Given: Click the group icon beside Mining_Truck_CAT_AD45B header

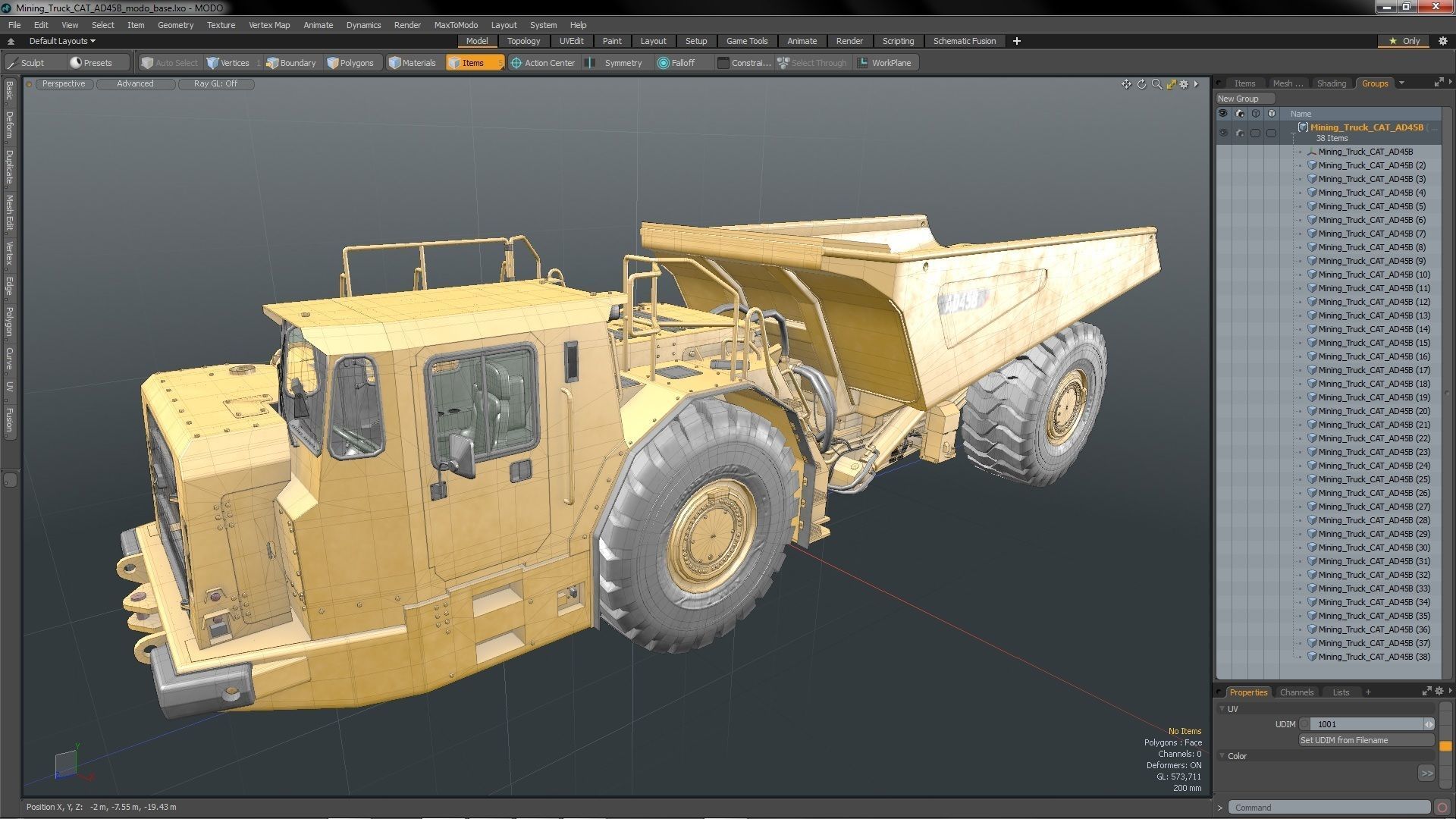Looking at the screenshot, I should 1303,127.
